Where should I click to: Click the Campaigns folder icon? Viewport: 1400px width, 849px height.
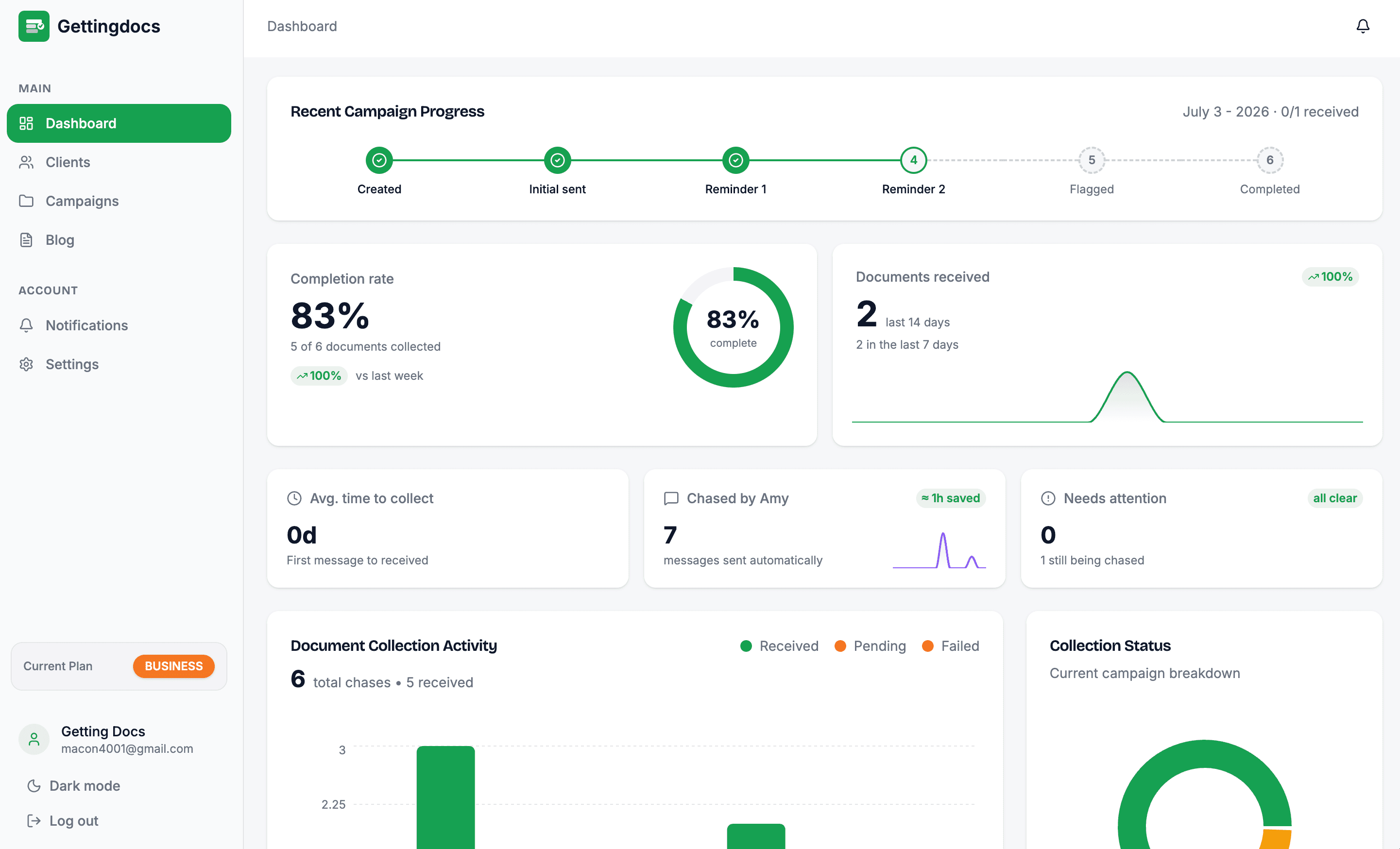click(x=26, y=201)
